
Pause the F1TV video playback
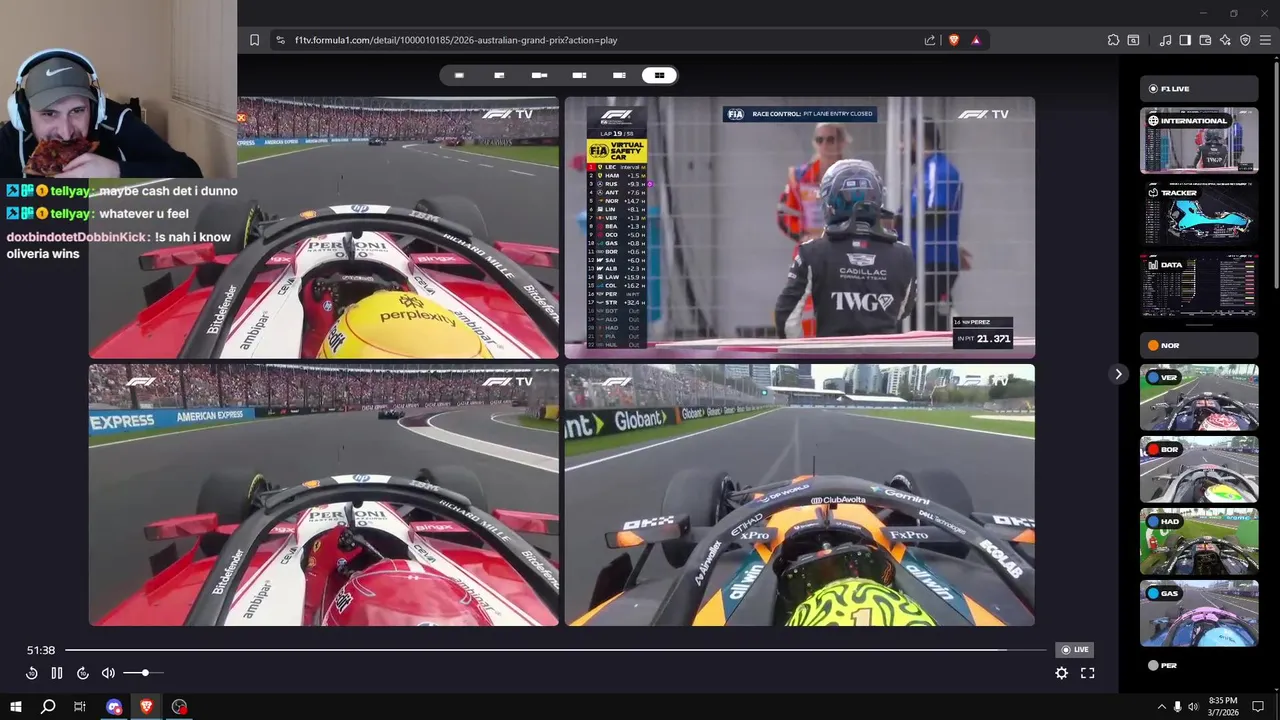pos(57,673)
